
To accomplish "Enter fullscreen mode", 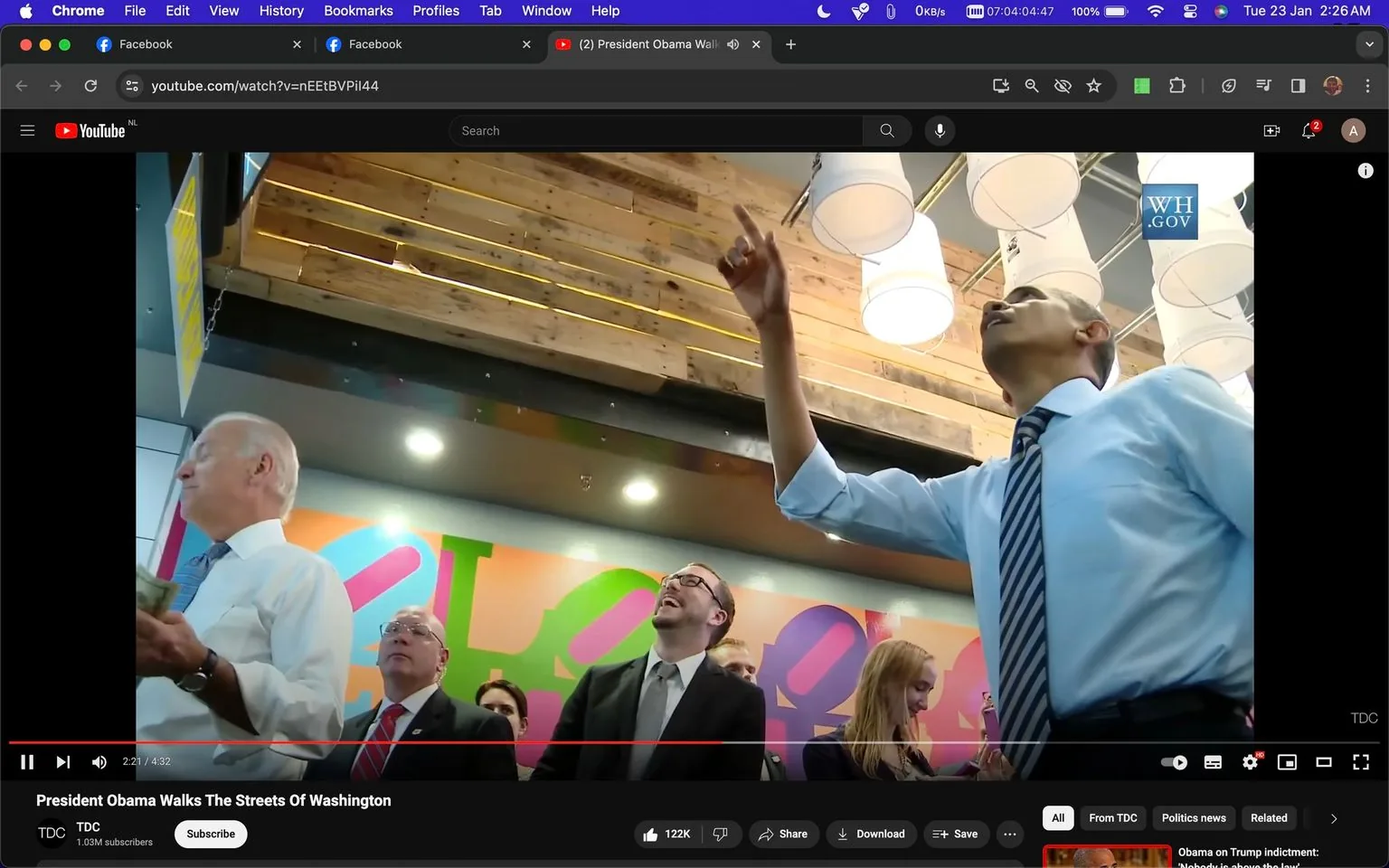I will pos(1361,761).
